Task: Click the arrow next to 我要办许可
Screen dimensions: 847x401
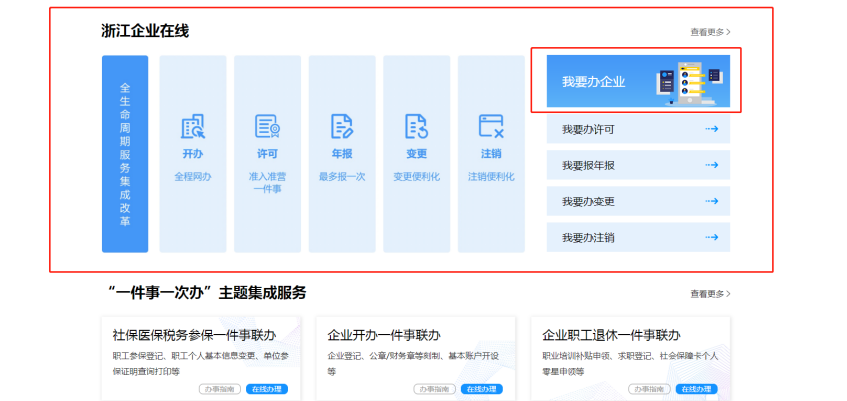Action: pos(712,129)
